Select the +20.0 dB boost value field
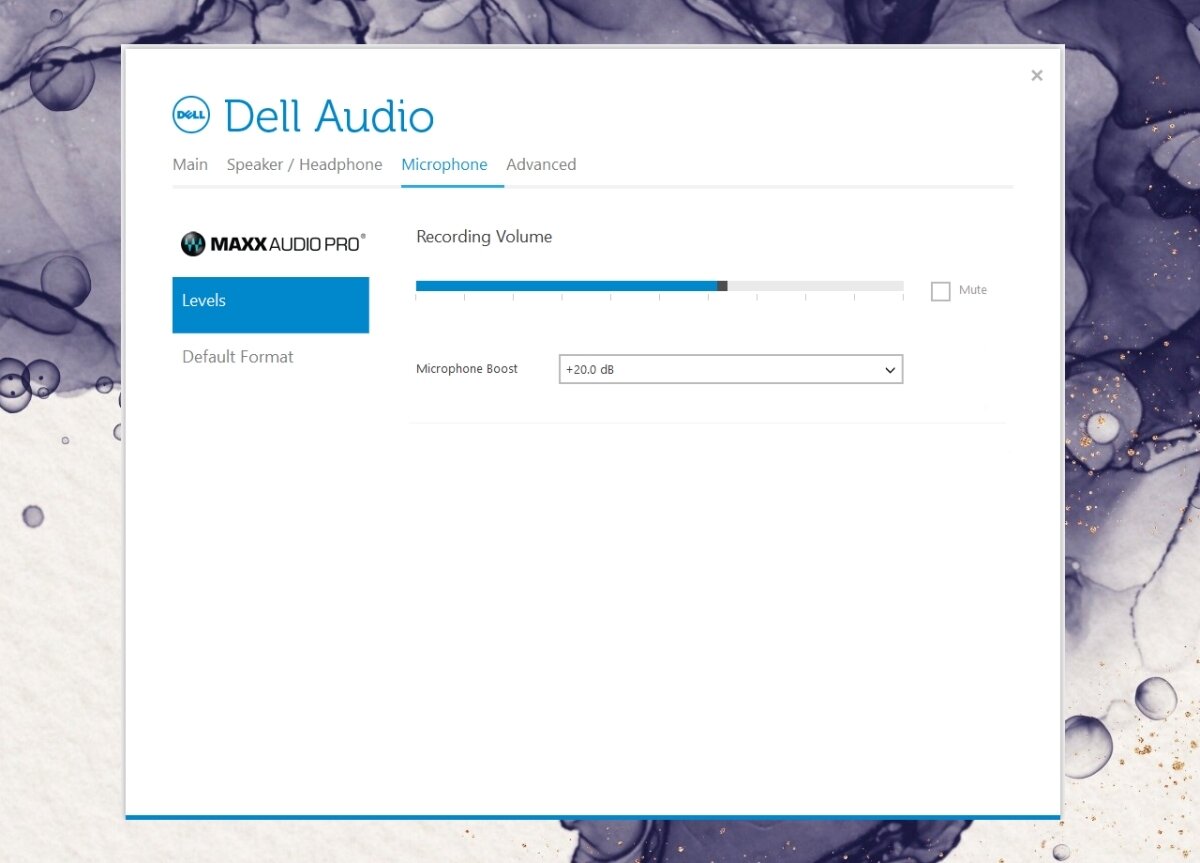Screen dimensions: 1200x863 tap(700, 369)
